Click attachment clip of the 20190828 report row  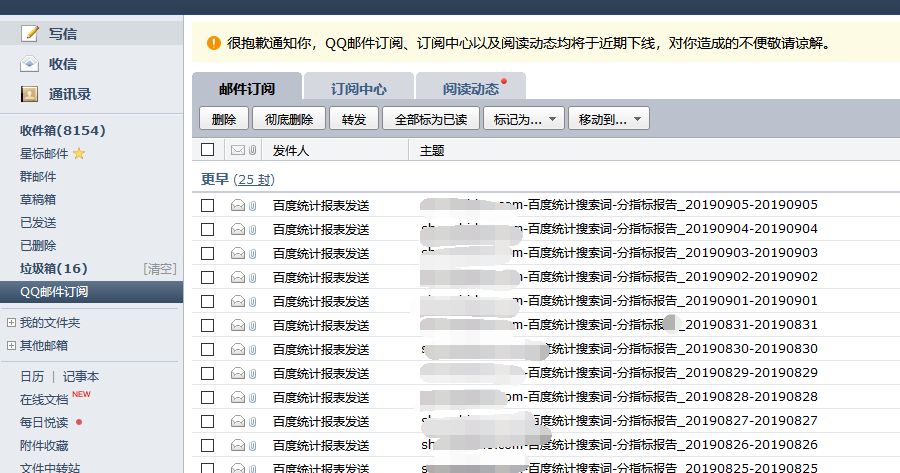pyautogui.click(x=253, y=398)
